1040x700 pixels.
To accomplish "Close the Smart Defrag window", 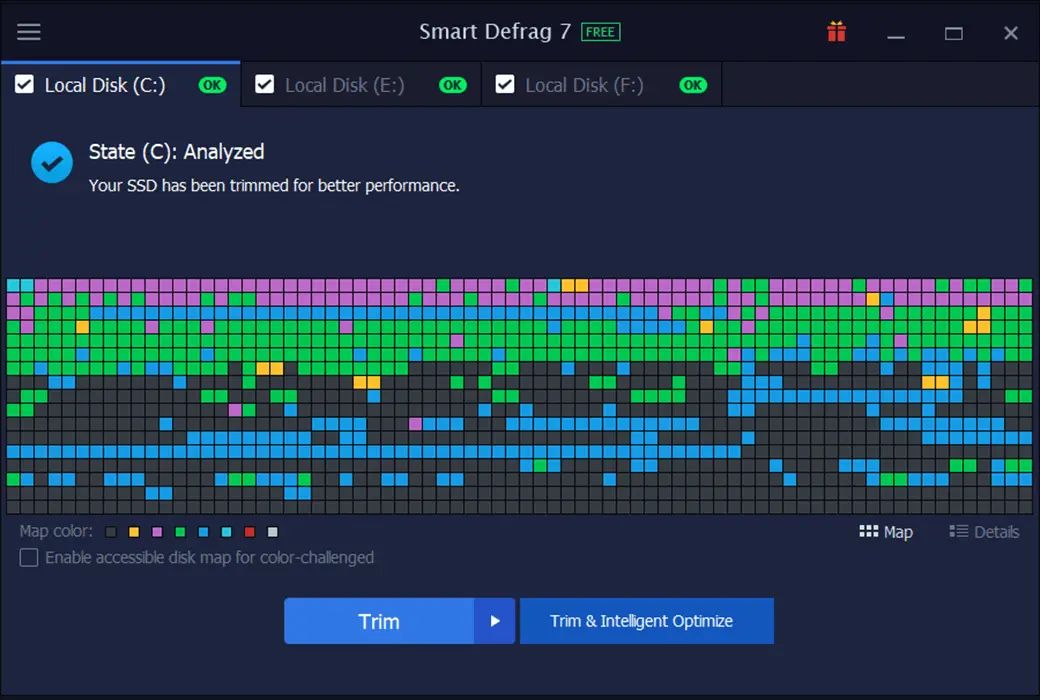I will 1011,33.
